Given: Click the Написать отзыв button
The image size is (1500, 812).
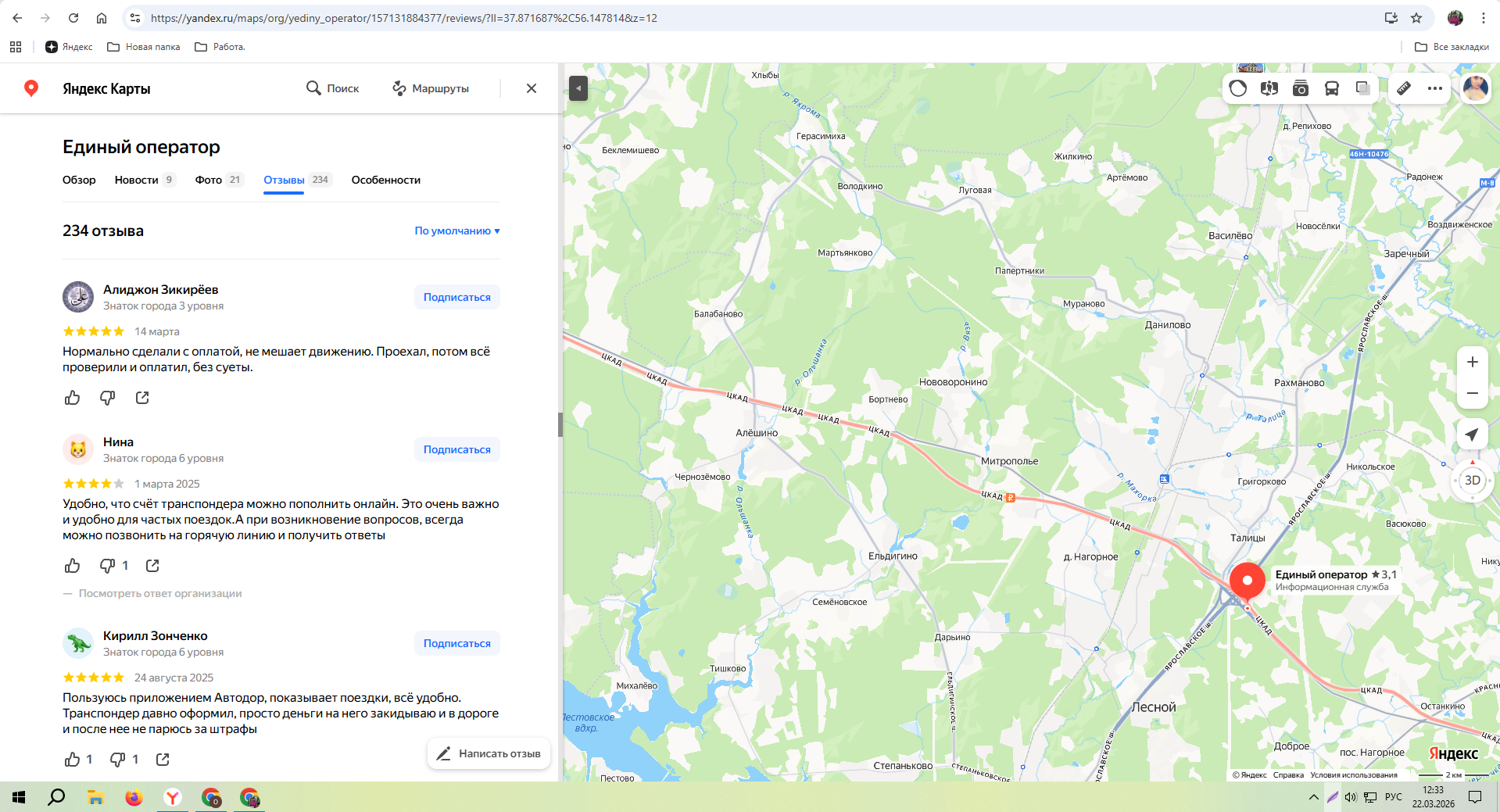Looking at the screenshot, I should click(489, 753).
